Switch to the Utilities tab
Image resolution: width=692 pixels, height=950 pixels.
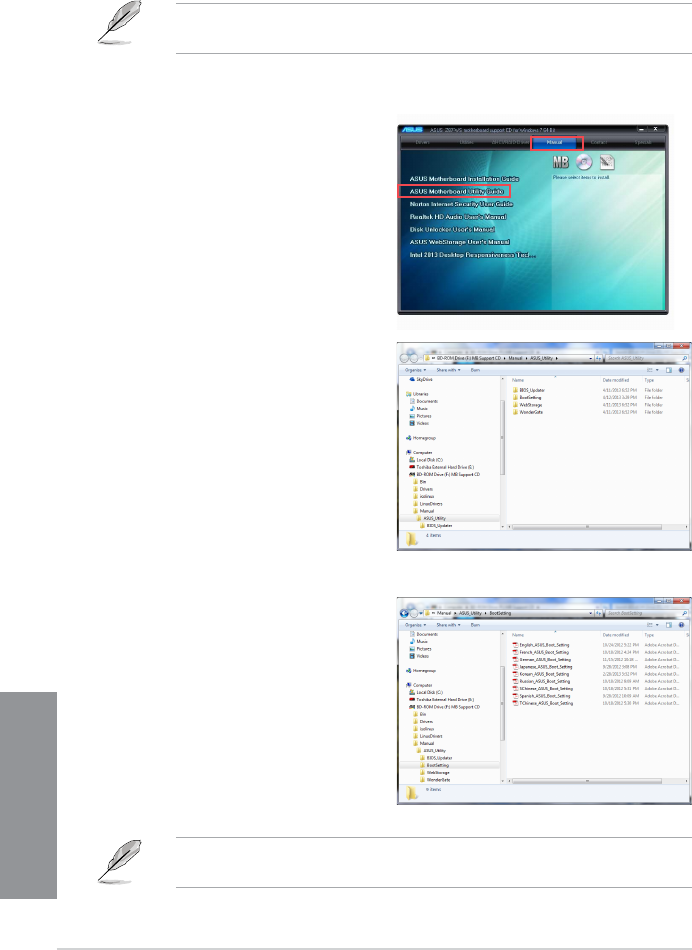click(x=466, y=142)
